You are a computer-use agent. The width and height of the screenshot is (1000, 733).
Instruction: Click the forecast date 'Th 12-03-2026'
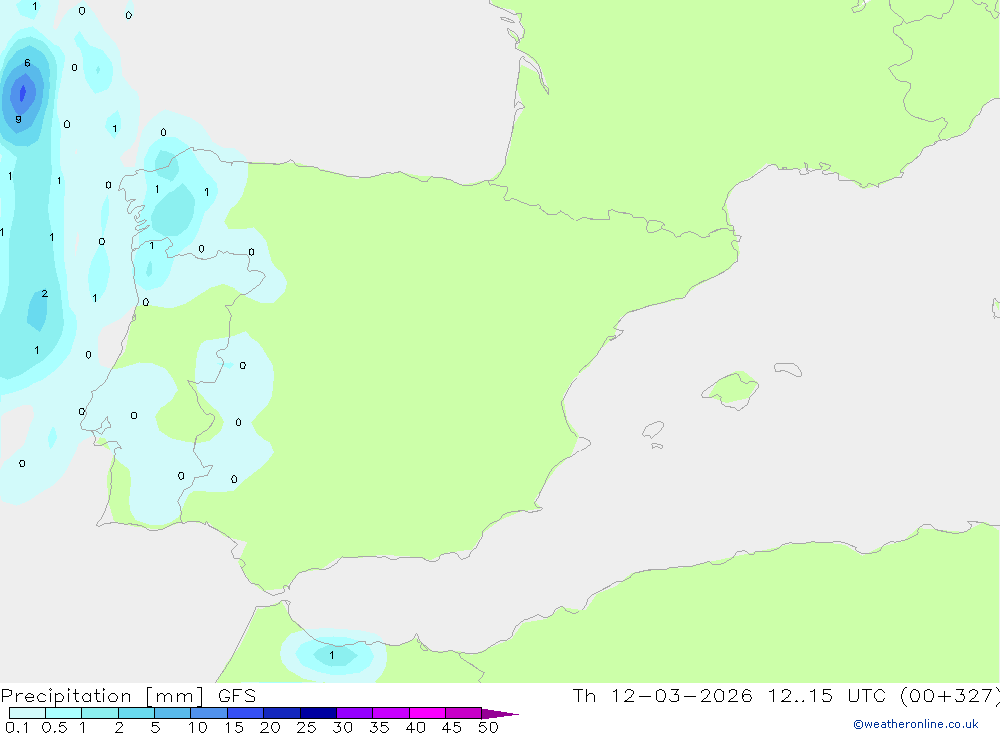tap(662, 695)
